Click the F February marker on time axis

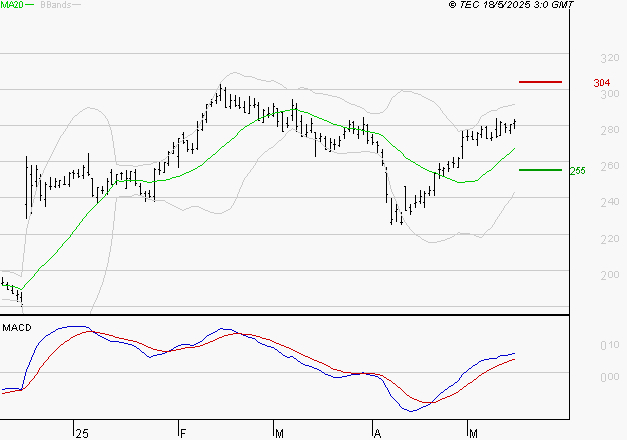(183, 434)
